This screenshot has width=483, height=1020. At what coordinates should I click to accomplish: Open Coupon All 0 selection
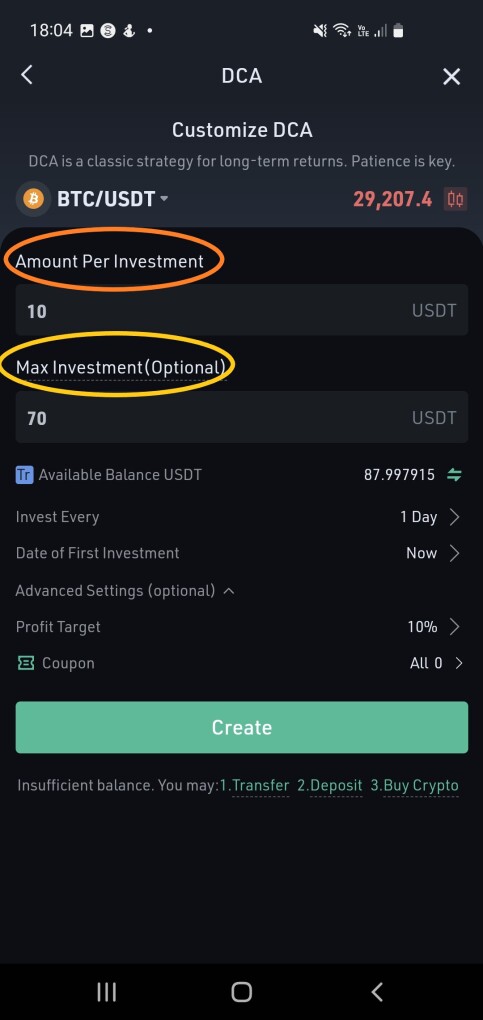pyautogui.click(x=242, y=664)
